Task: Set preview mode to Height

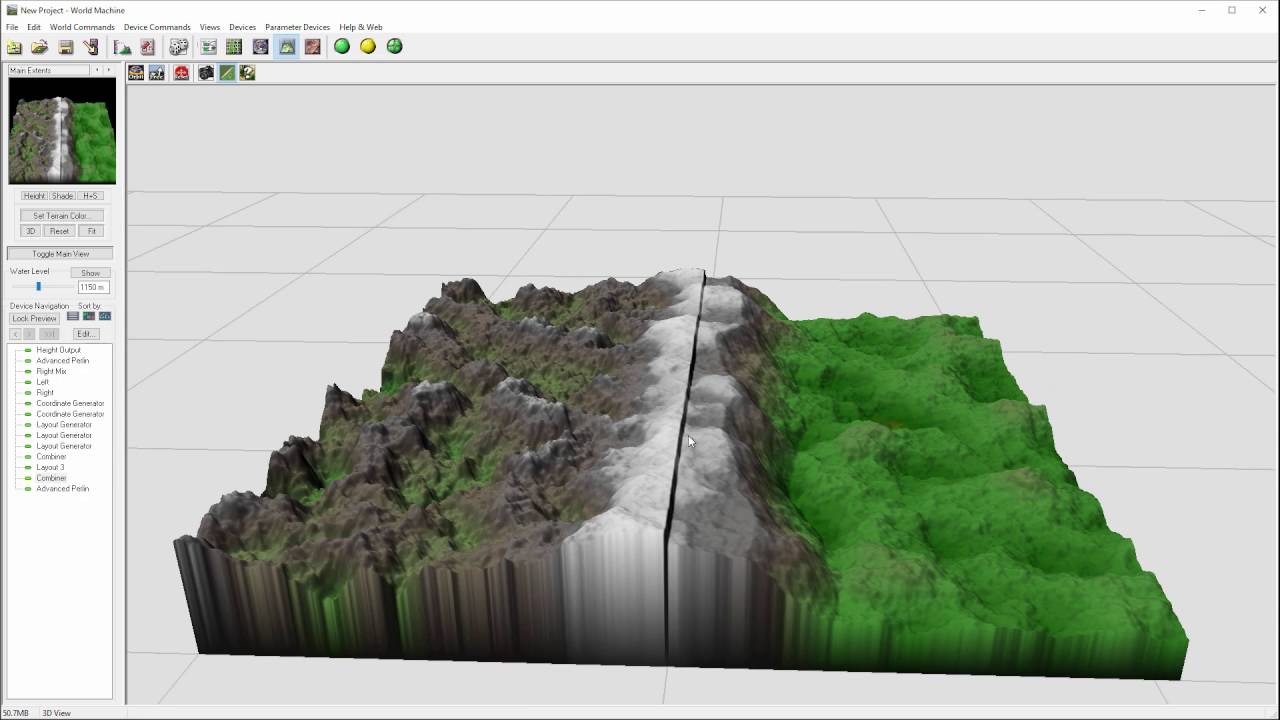Action: pos(34,196)
